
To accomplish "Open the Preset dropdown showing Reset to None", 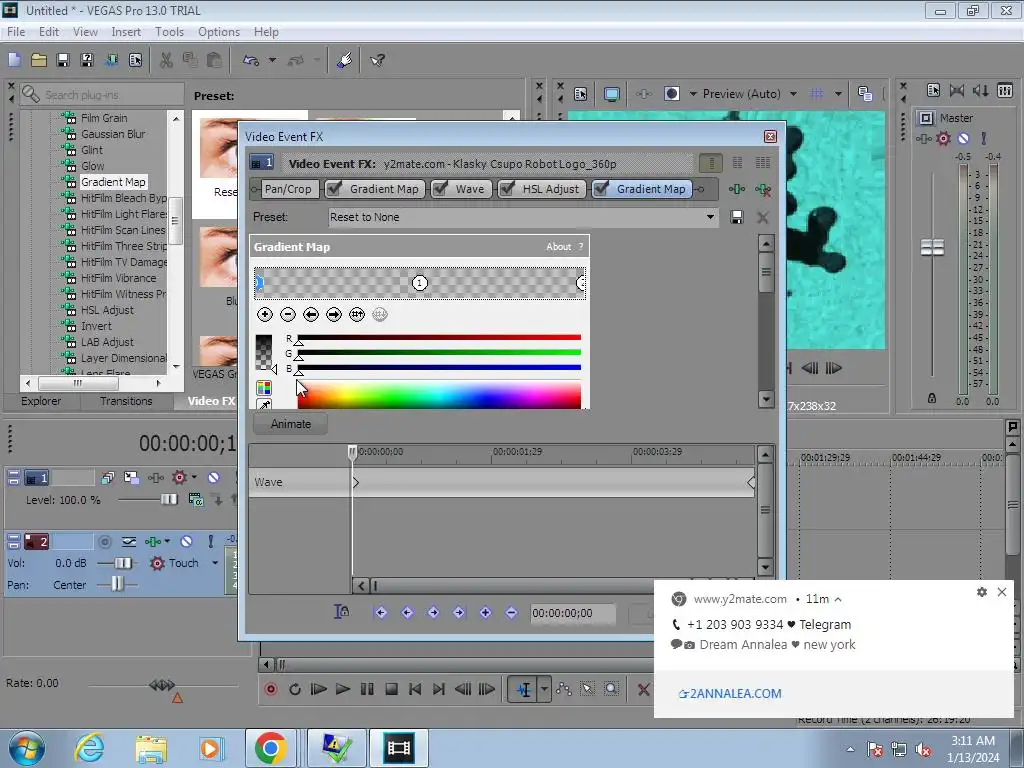I will coord(522,217).
